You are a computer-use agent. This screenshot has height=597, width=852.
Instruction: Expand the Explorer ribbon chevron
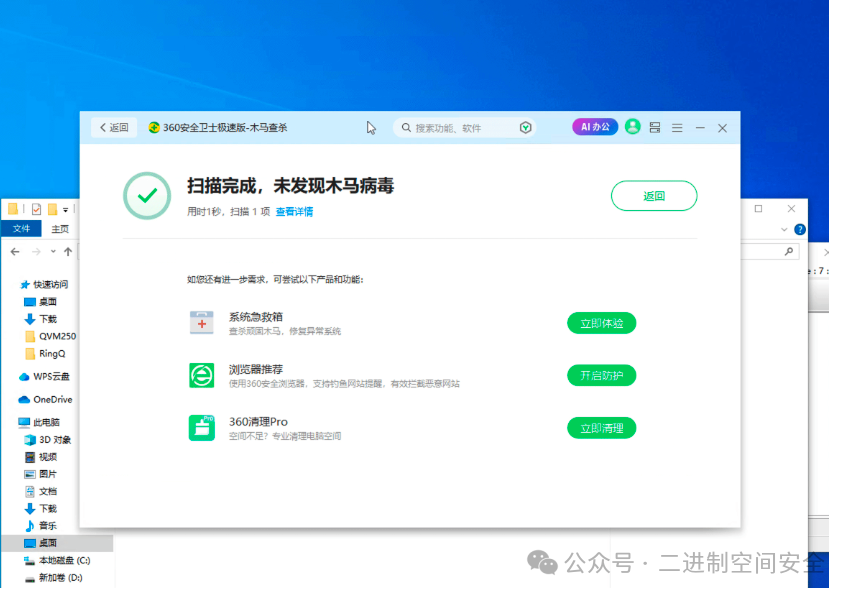(x=784, y=229)
